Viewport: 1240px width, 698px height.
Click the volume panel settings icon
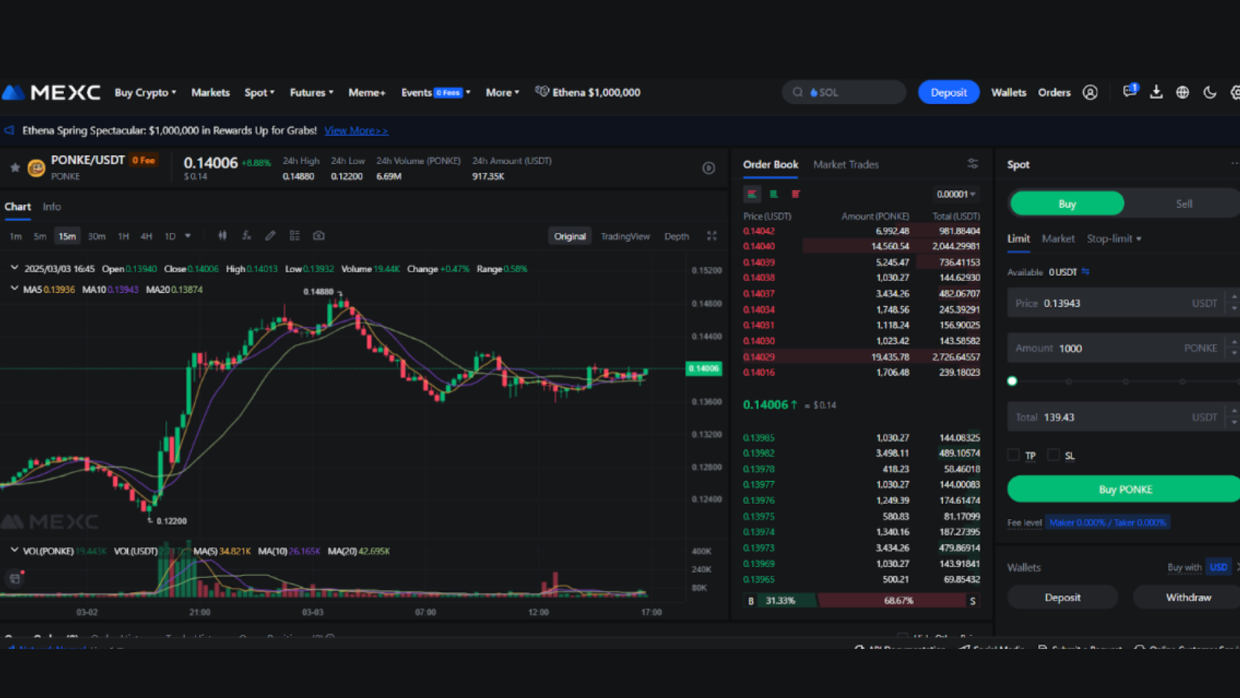click(15, 578)
